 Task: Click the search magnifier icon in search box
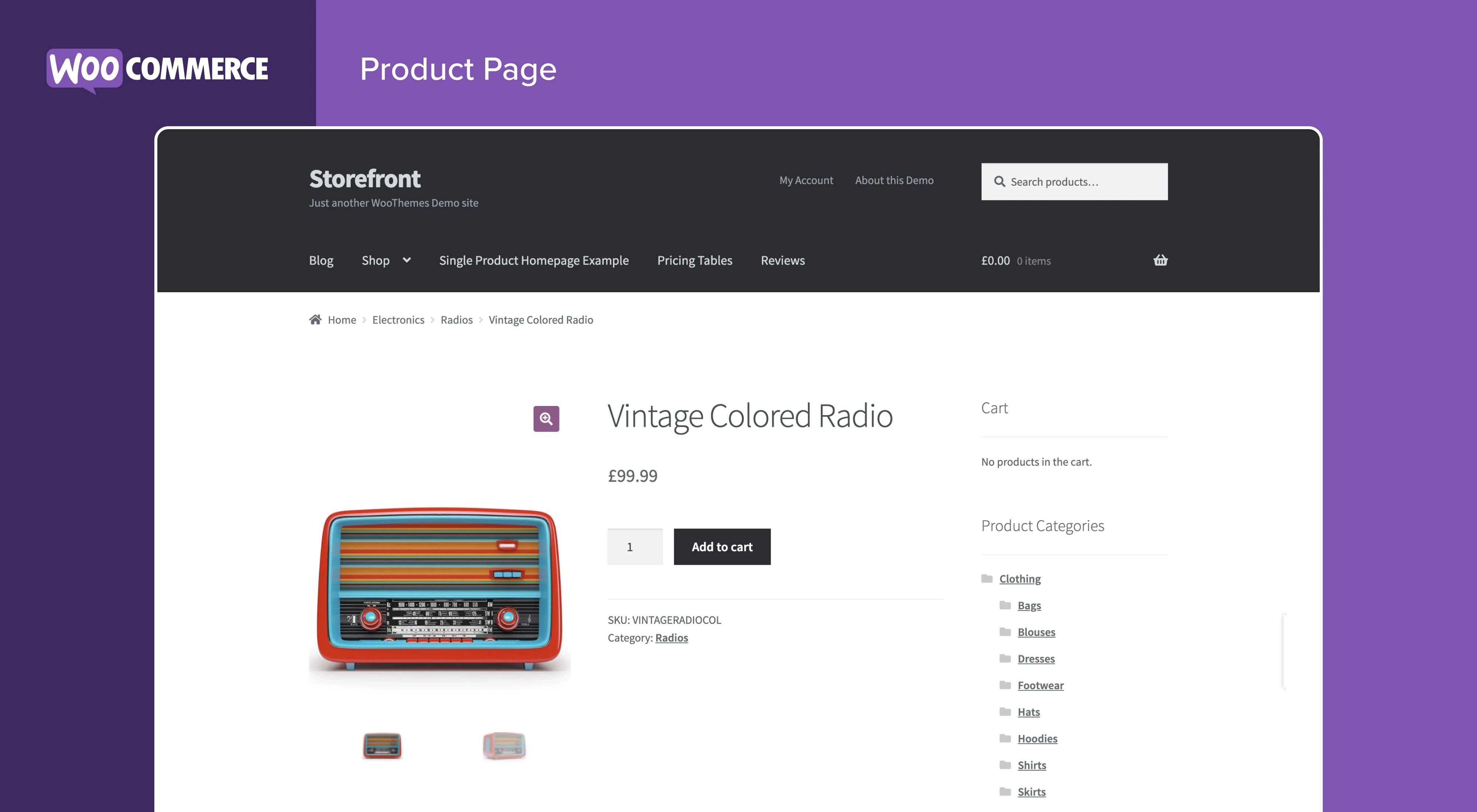coord(1000,182)
